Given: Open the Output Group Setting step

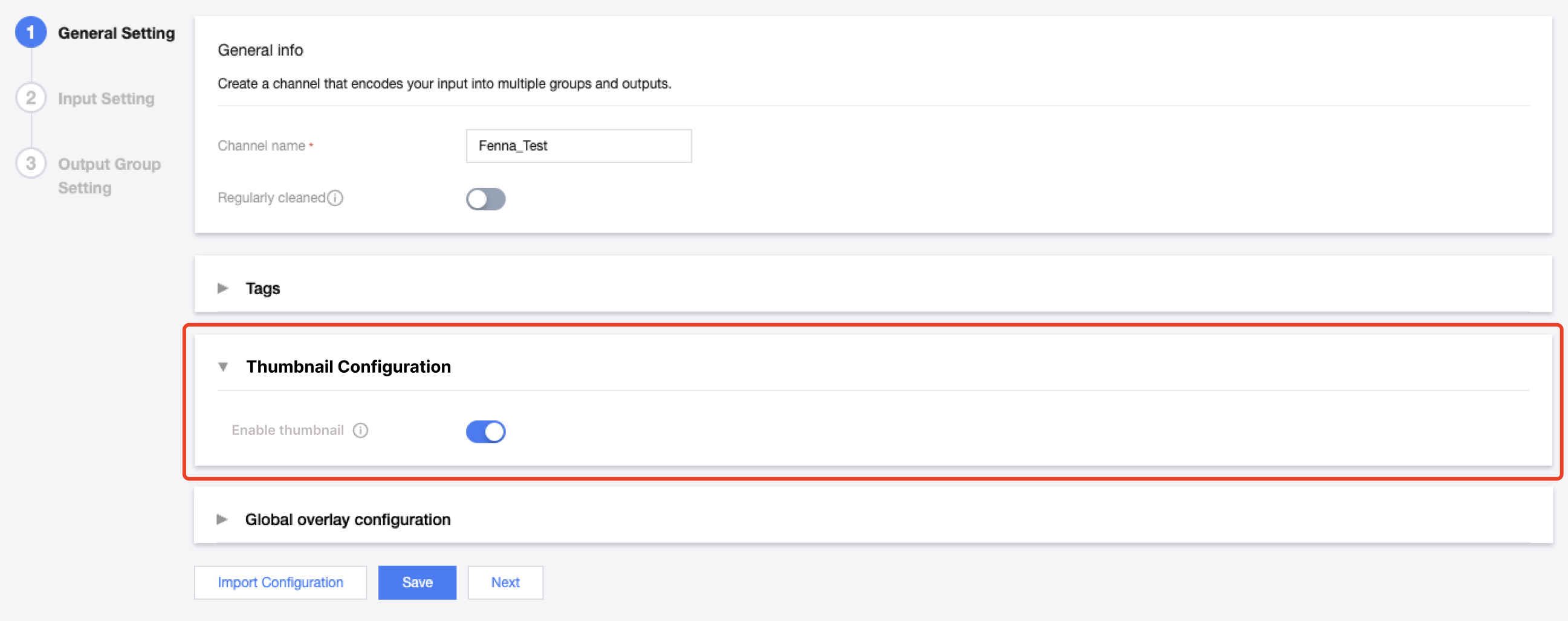Looking at the screenshot, I should (x=109, y=175).
